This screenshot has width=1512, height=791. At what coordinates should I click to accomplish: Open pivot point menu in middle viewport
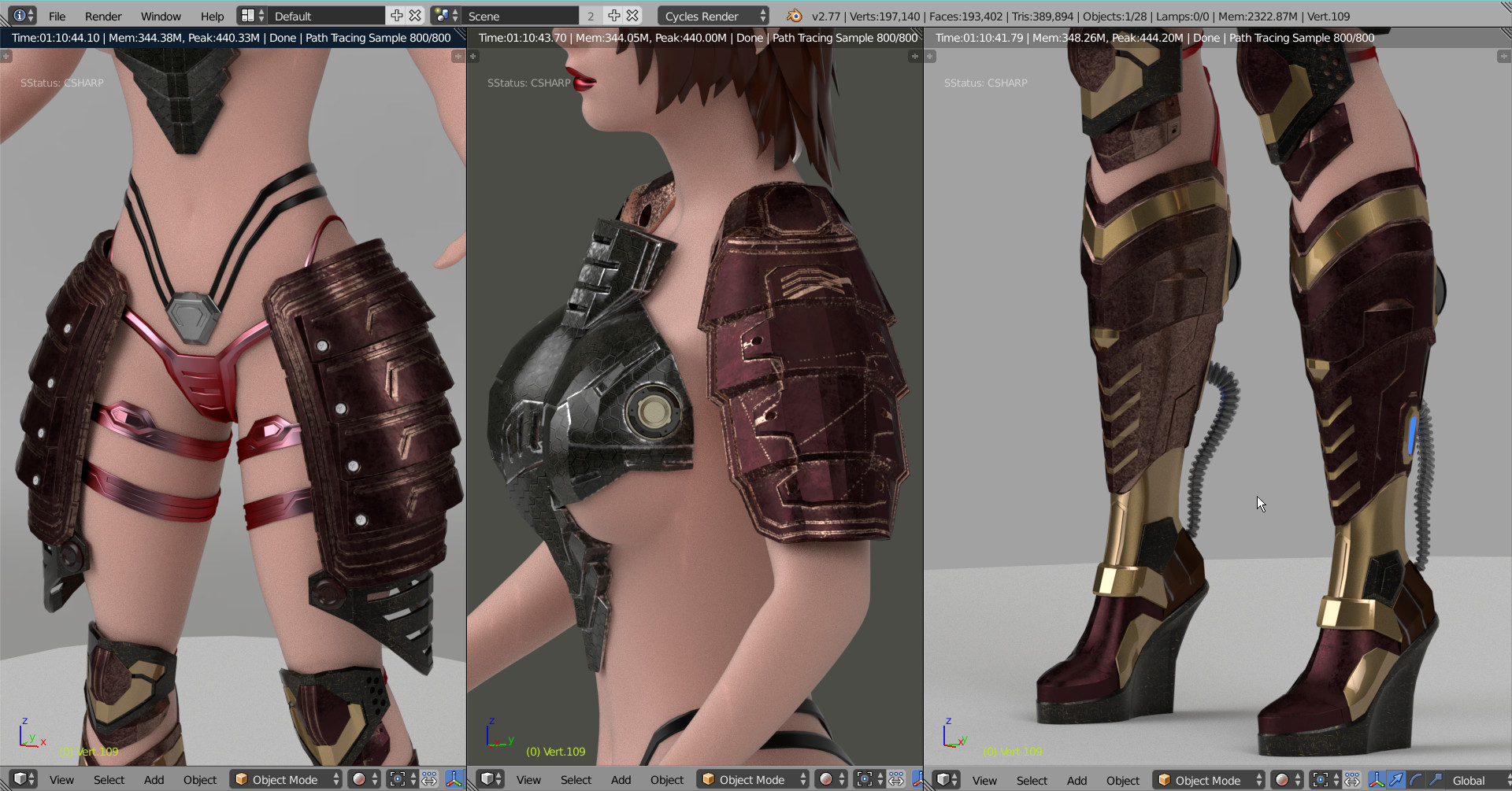point(869,779)
